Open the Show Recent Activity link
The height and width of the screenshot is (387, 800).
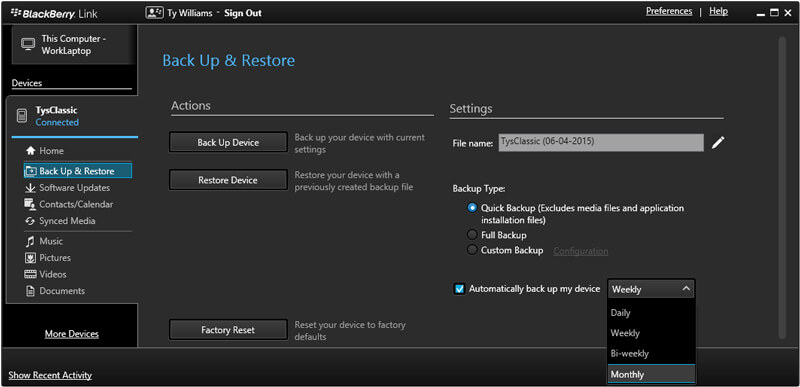[50, 375]
